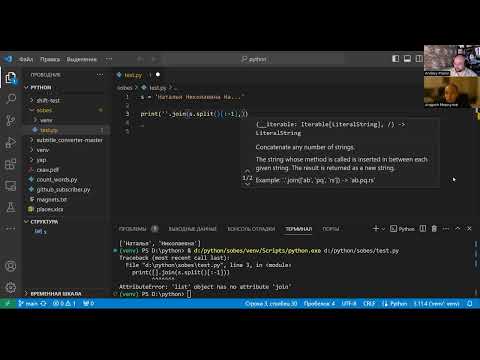Change the UTF-8 encoding in the status bar
Image resolution: width=480 pixels, height=360 pixels.
coord(349,303)
